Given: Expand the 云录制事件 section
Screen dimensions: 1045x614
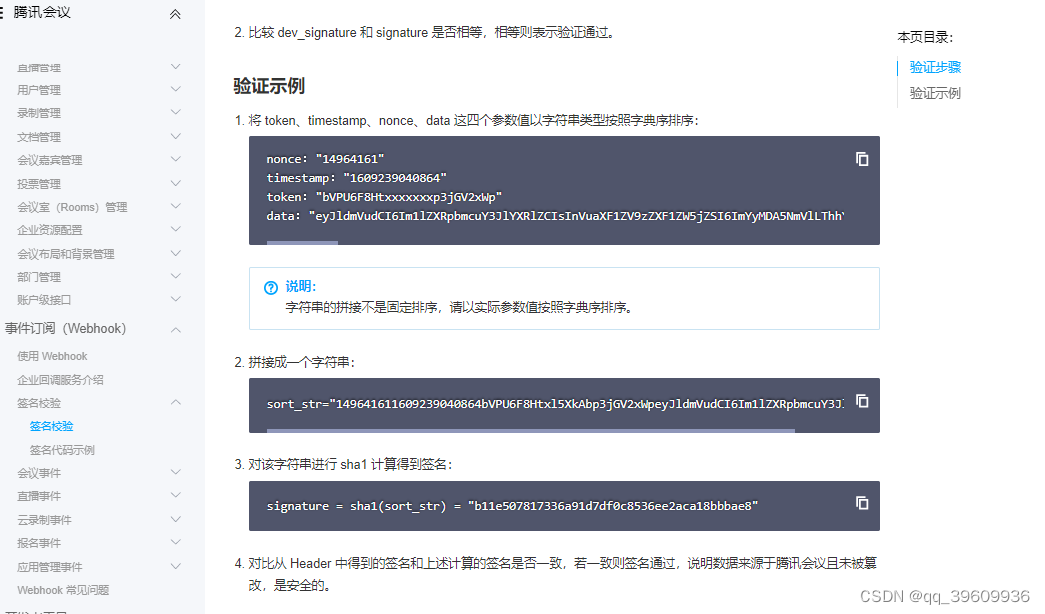Looking at the screenshot, I should pos(175,519).
